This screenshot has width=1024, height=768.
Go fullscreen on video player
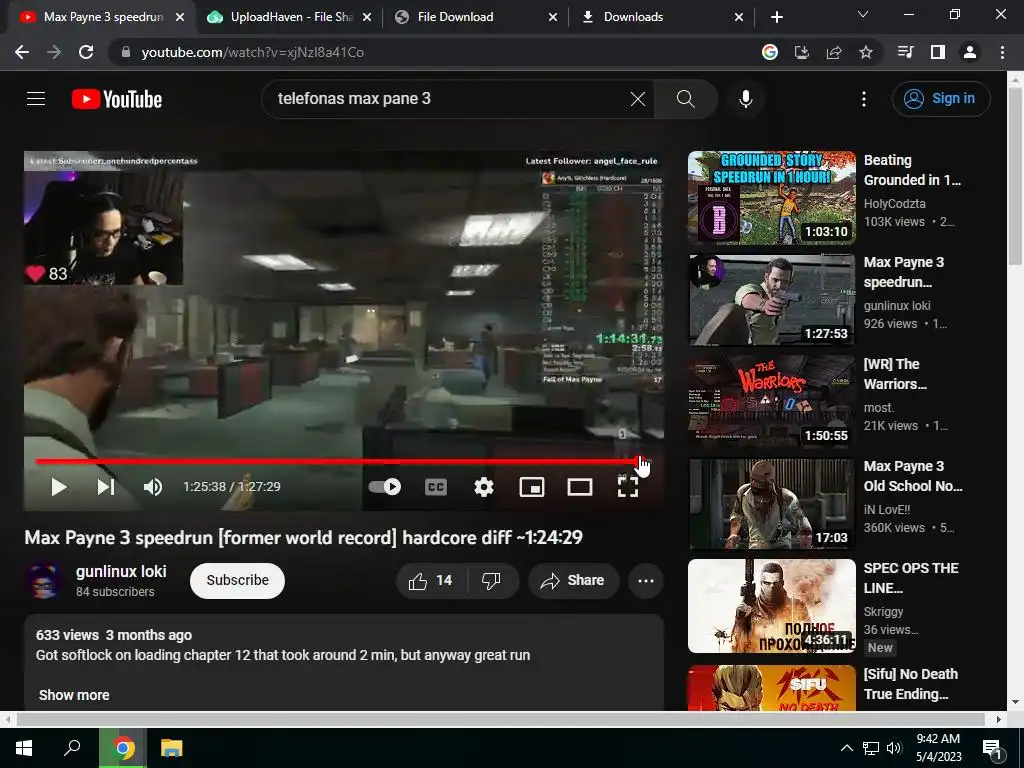[x=628, y=487]
